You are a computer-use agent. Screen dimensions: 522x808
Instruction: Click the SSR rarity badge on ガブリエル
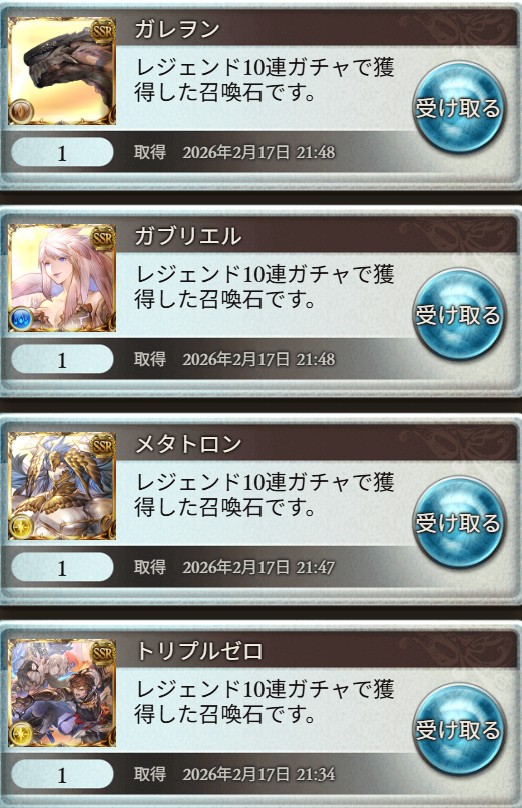102,238
